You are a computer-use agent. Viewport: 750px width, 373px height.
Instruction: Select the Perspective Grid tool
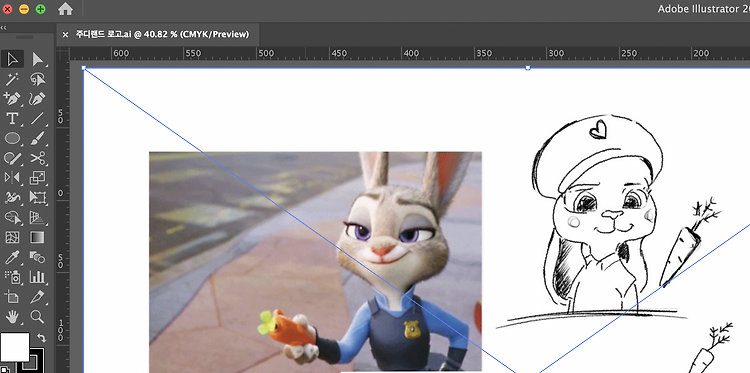click(x=37, y=218)
